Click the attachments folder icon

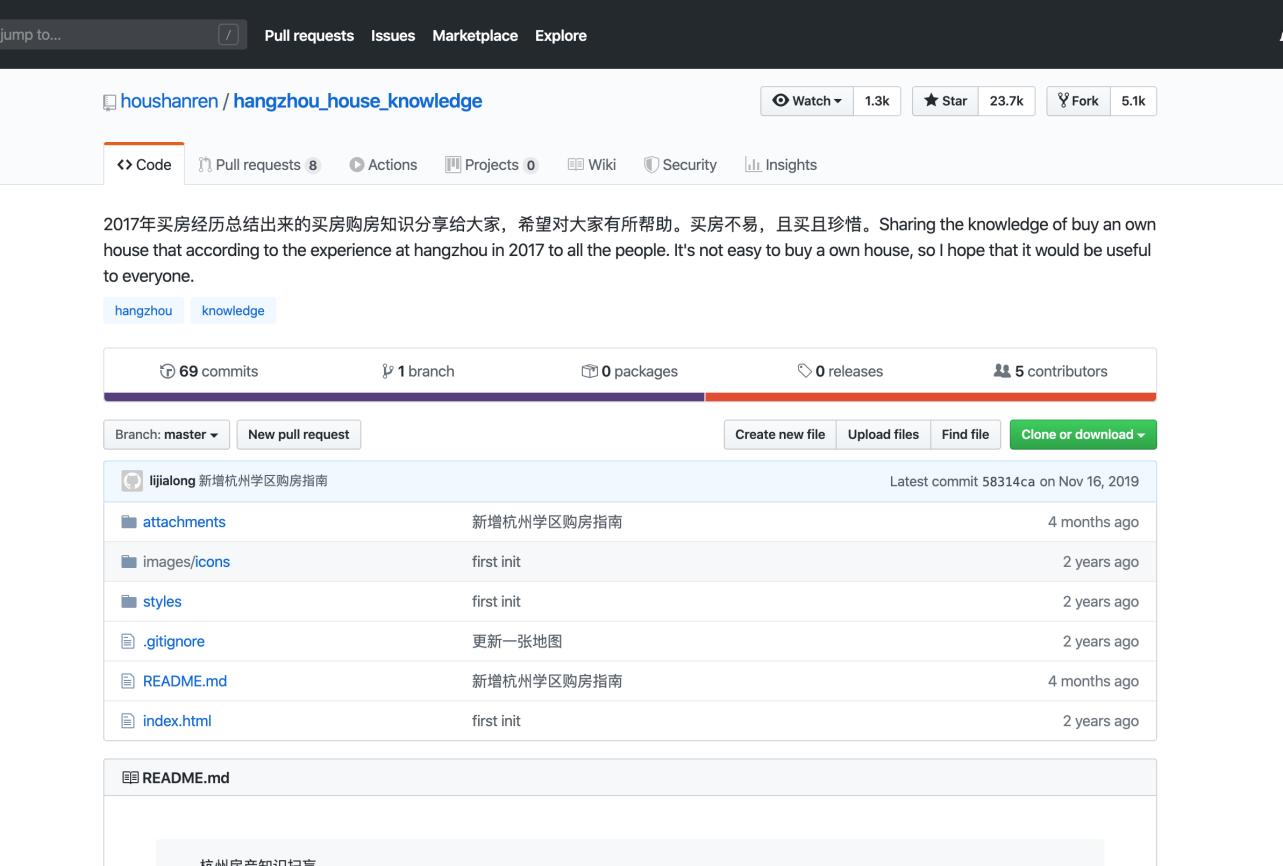coord(128,522)
